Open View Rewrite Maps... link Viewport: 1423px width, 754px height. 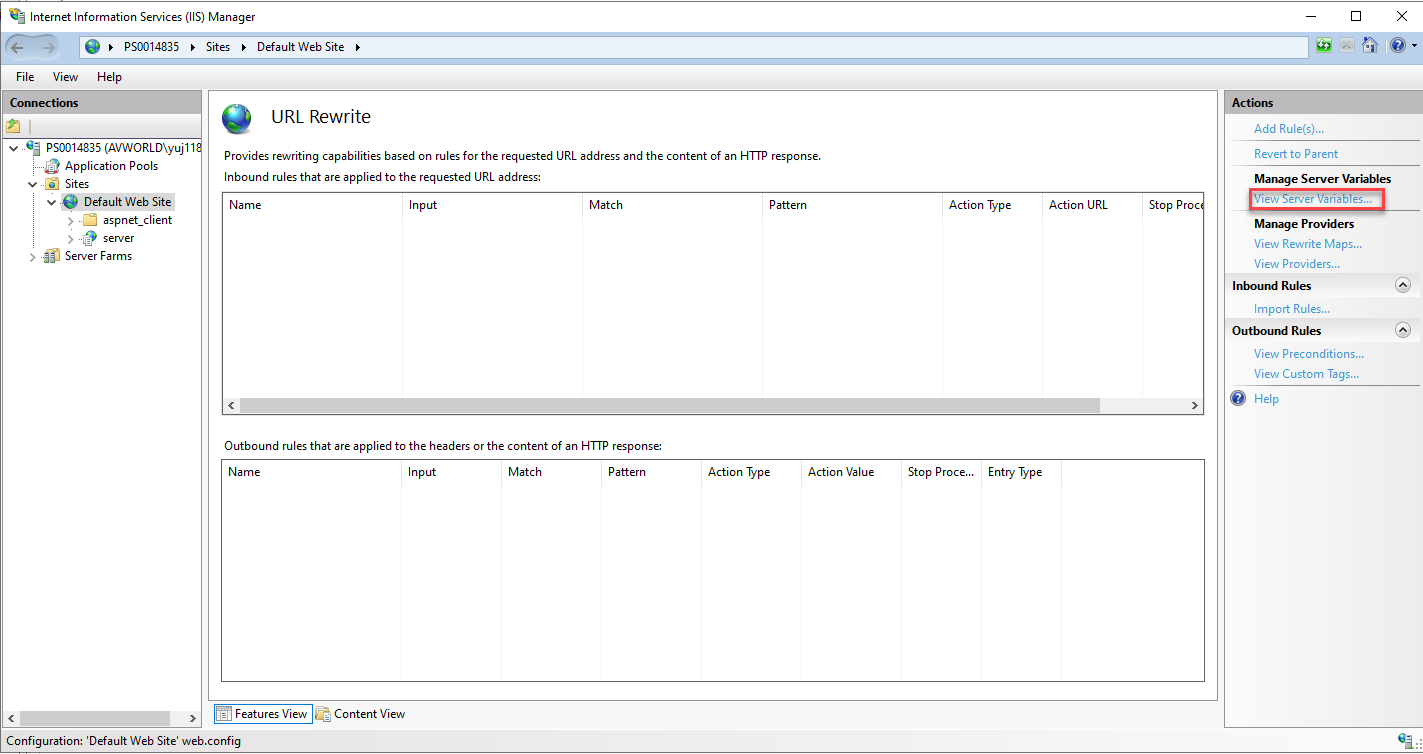[x=1307, y=244]
